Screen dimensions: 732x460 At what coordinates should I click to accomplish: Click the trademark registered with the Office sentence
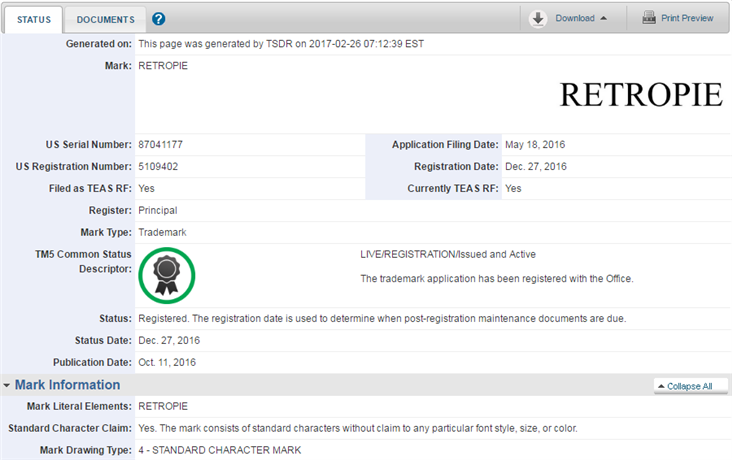[x=497, y=279]
